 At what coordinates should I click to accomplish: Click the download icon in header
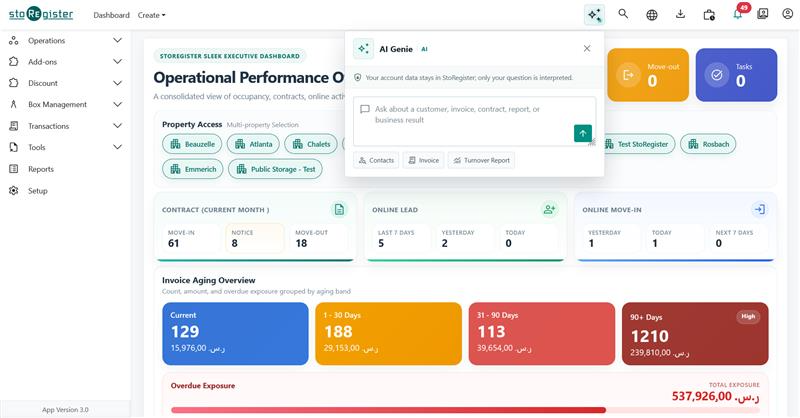pos(680,14)
